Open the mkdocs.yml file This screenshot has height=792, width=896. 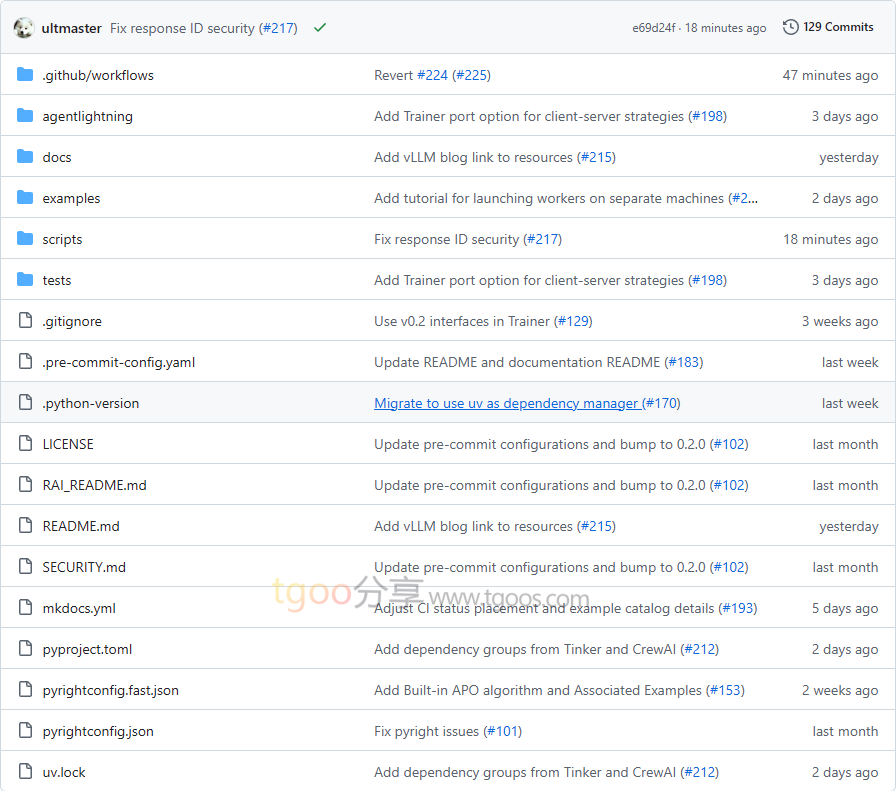tap(79, 608)
